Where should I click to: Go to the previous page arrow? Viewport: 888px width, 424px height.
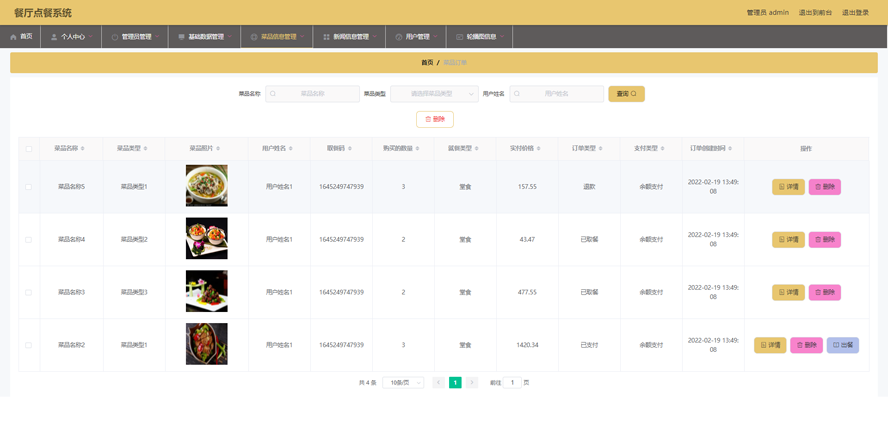click(438, 383)
